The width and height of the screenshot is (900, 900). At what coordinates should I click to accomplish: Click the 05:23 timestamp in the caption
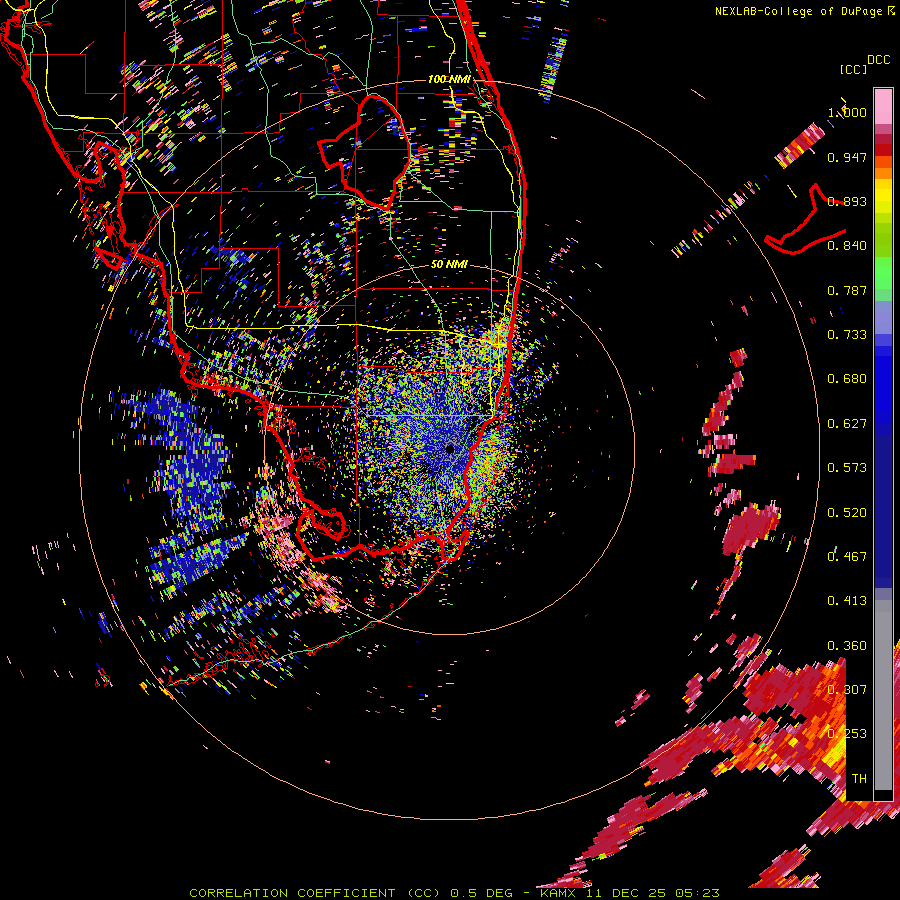(696, 893)
